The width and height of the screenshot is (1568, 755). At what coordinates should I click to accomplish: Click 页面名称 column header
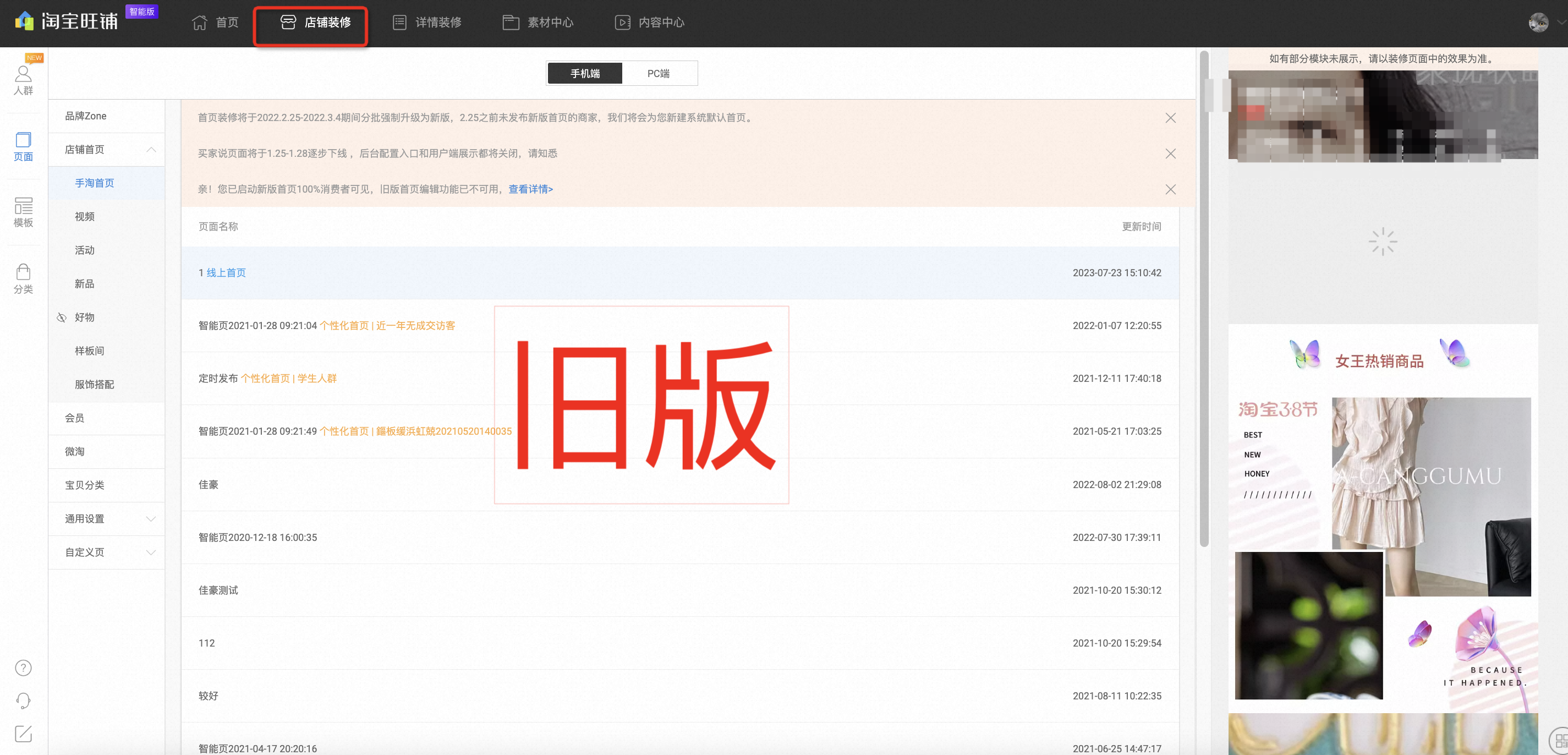point(218,227)
